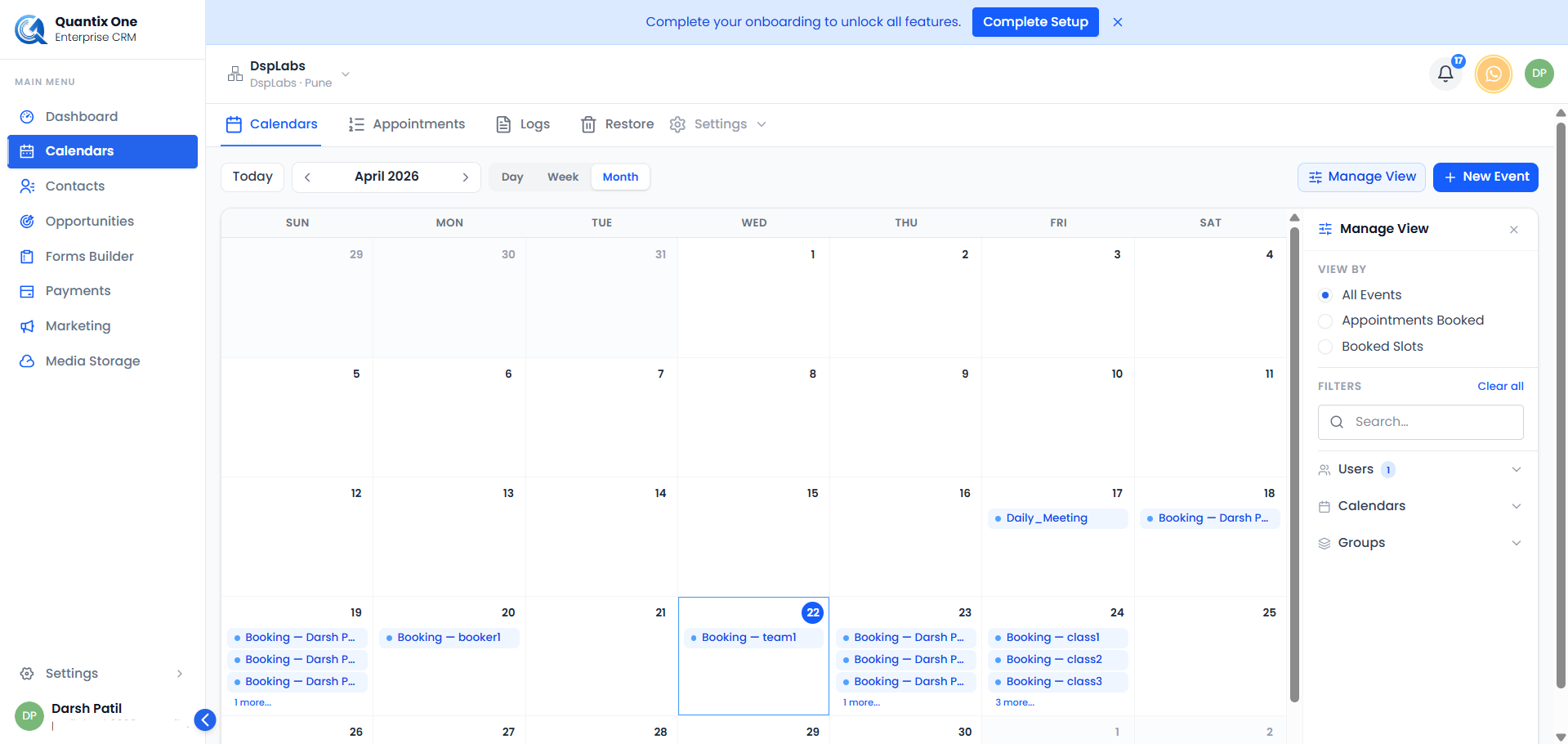The width and height of the screenshot is (1568, 744).
Task: Expand the DspLabs location switcher
Action: point(346,74)
